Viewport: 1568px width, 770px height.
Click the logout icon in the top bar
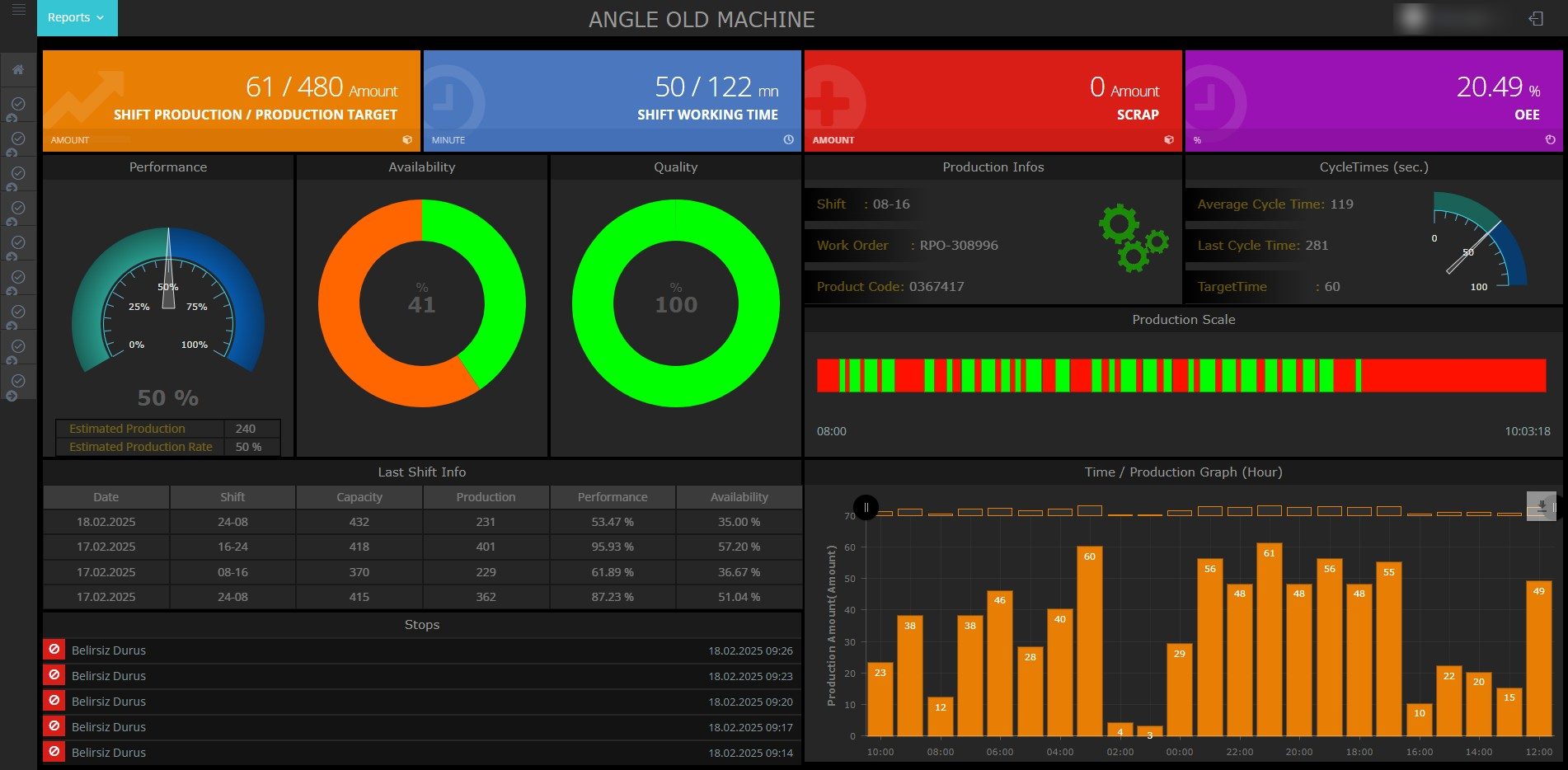click(x=1536, y=18)
